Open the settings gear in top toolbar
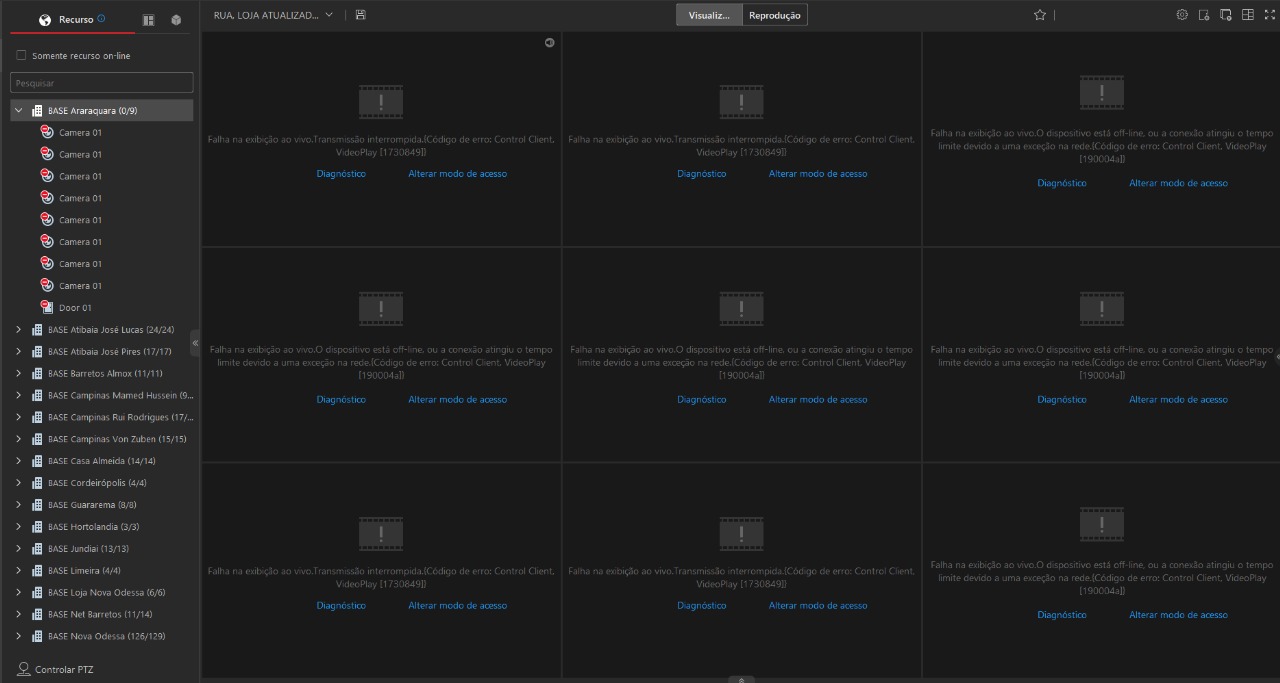Viewport: 1280px width, 683px height. [x=1182, y=15]
